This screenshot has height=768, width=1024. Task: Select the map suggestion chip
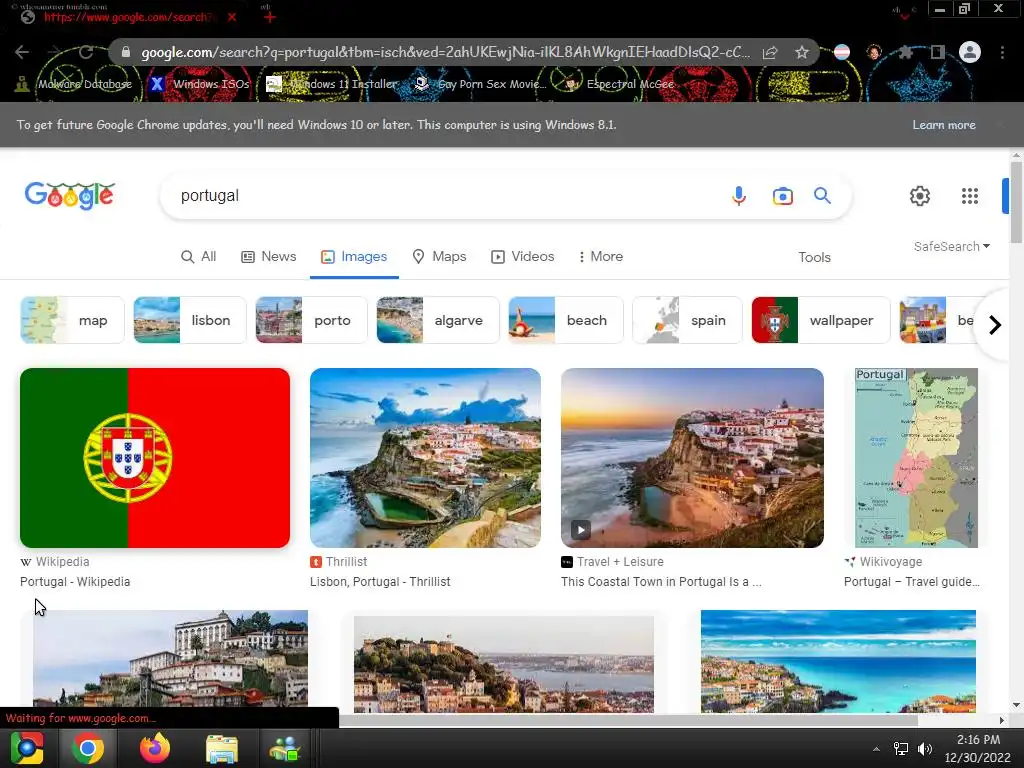[72, 320]
